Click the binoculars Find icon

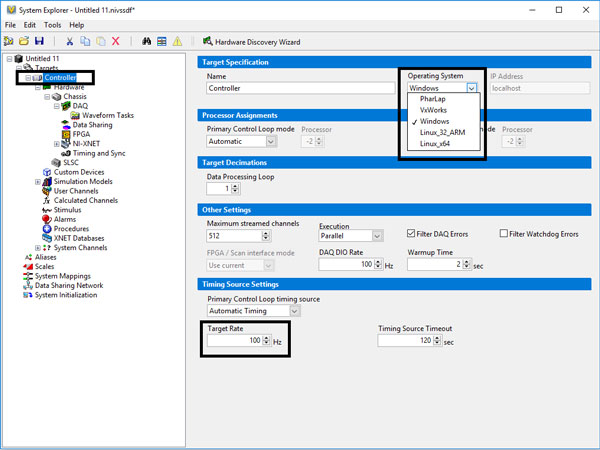(x=146, y=41)
